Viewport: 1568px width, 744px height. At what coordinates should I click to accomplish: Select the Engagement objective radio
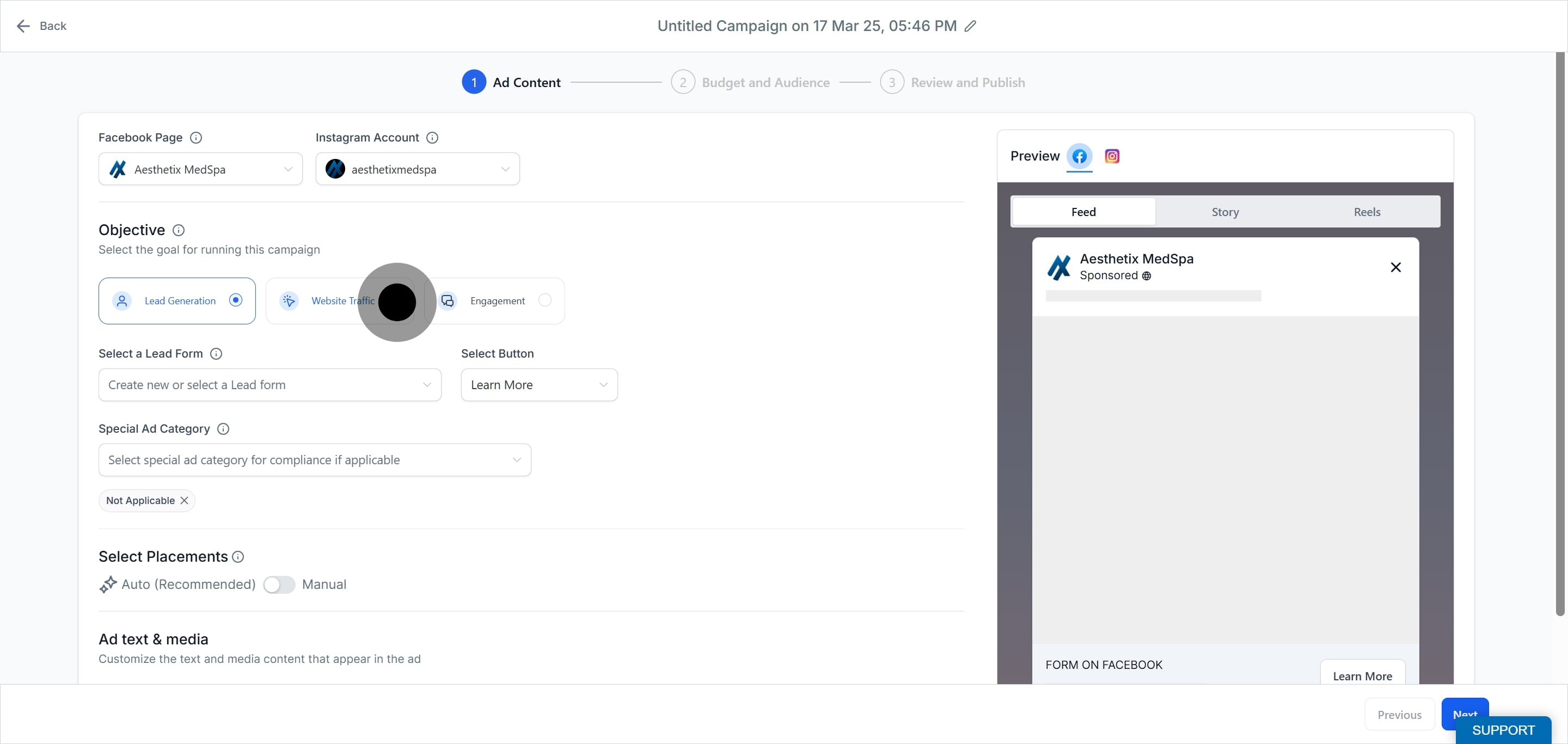[x=545, y=300]
